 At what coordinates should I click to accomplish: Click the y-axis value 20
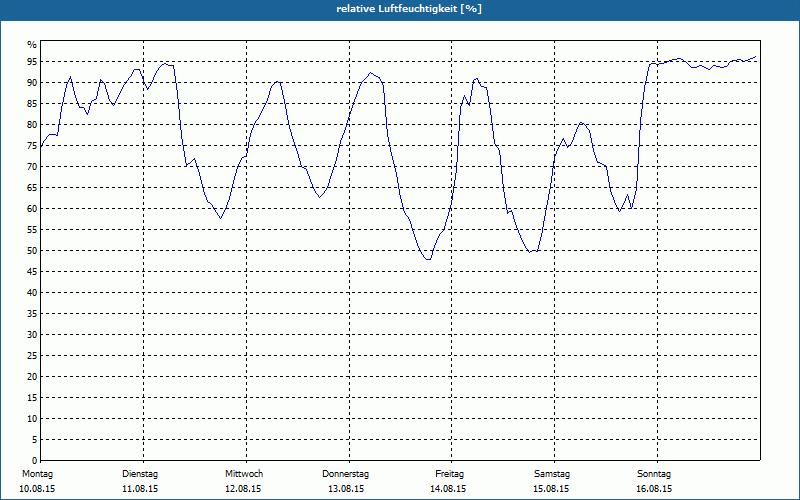32,377
